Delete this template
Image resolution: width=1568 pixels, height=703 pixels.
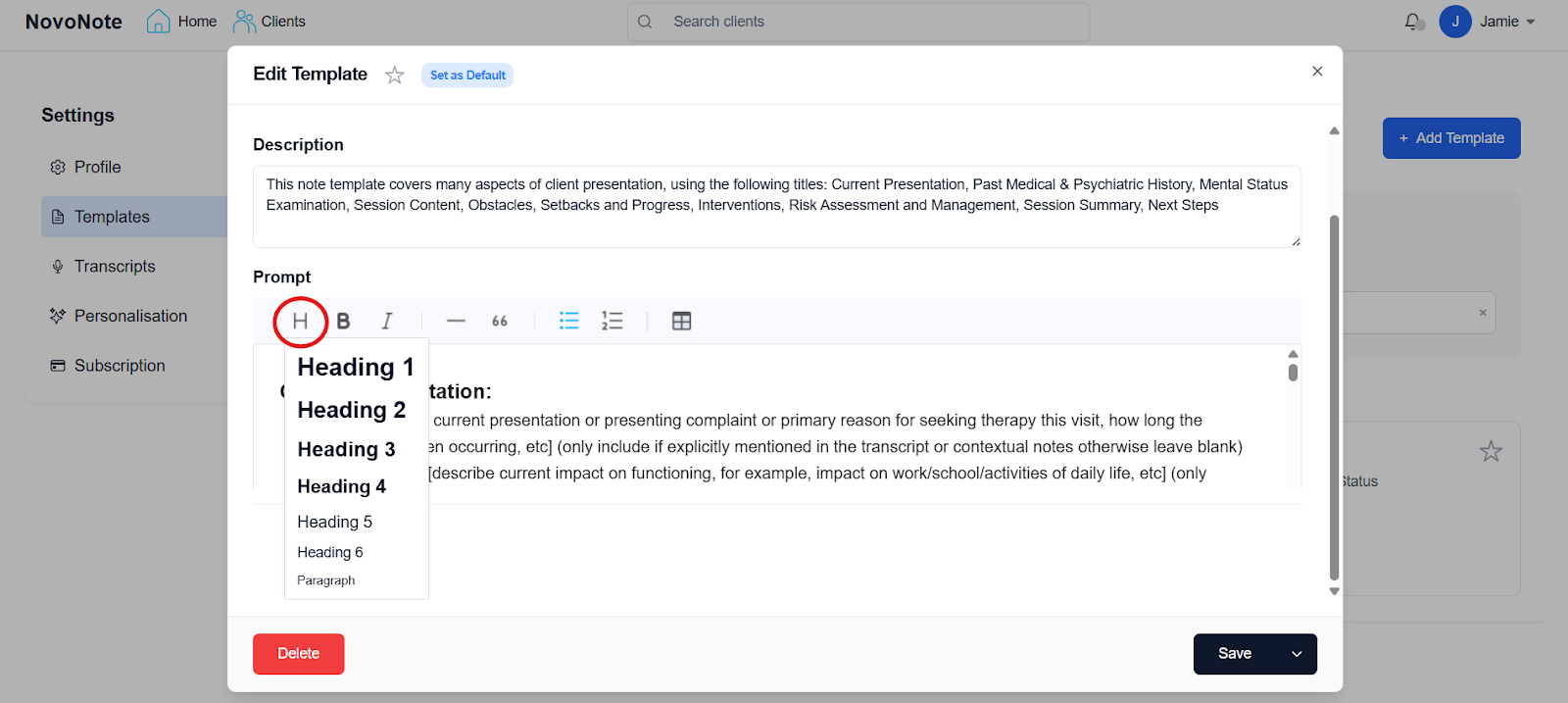pyautogui.click(x=298, y=654)
